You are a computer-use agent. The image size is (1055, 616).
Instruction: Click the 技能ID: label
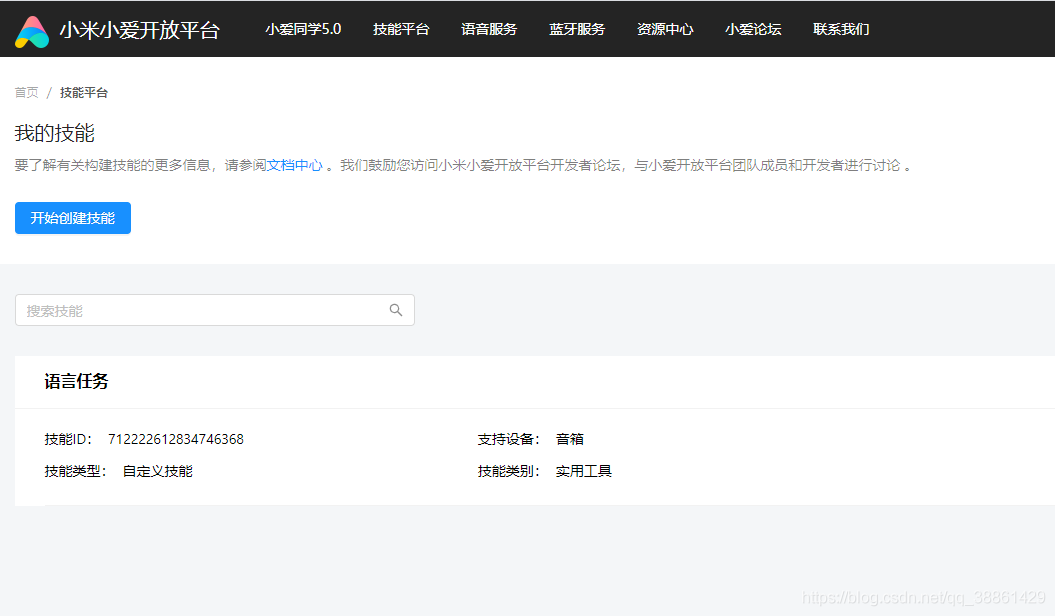[x=68, y=439]
